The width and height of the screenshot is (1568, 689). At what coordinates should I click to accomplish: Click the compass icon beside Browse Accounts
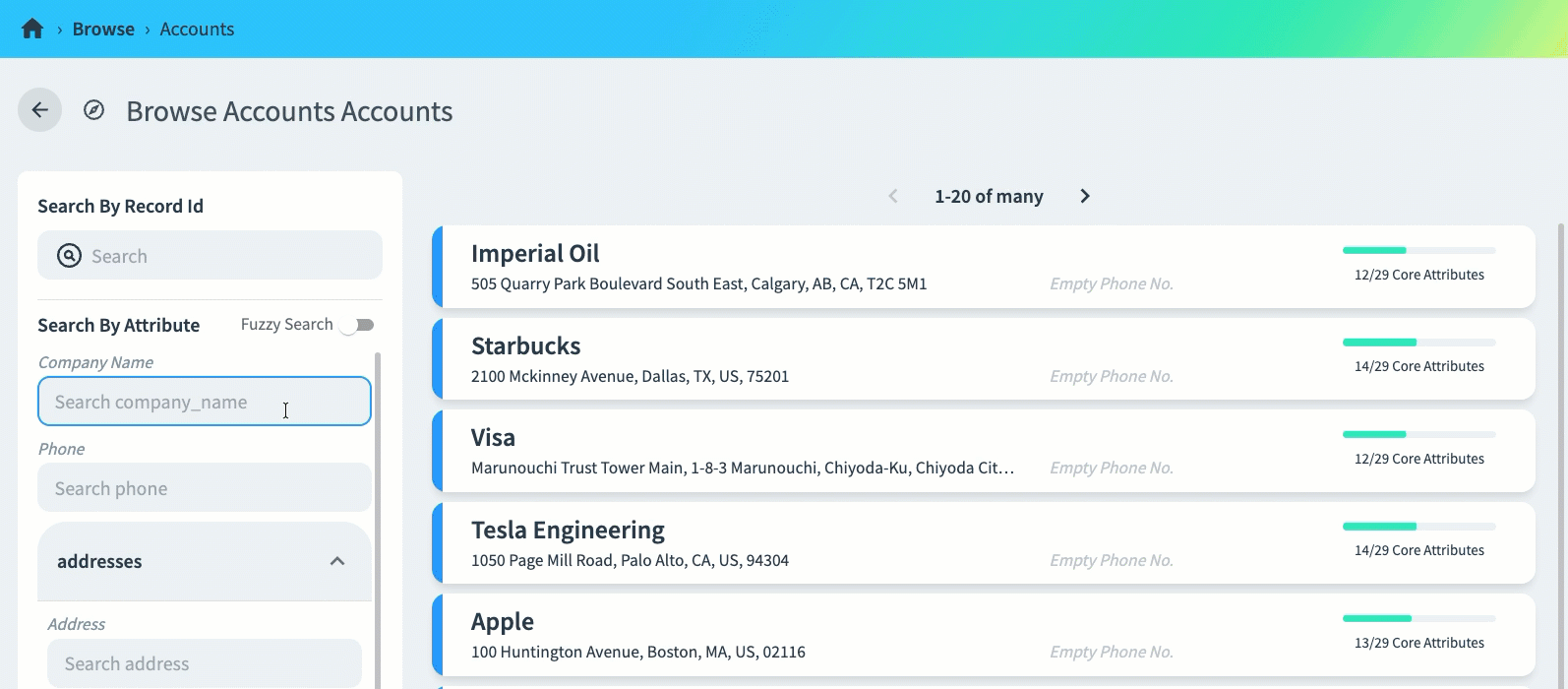pos(93,110)
